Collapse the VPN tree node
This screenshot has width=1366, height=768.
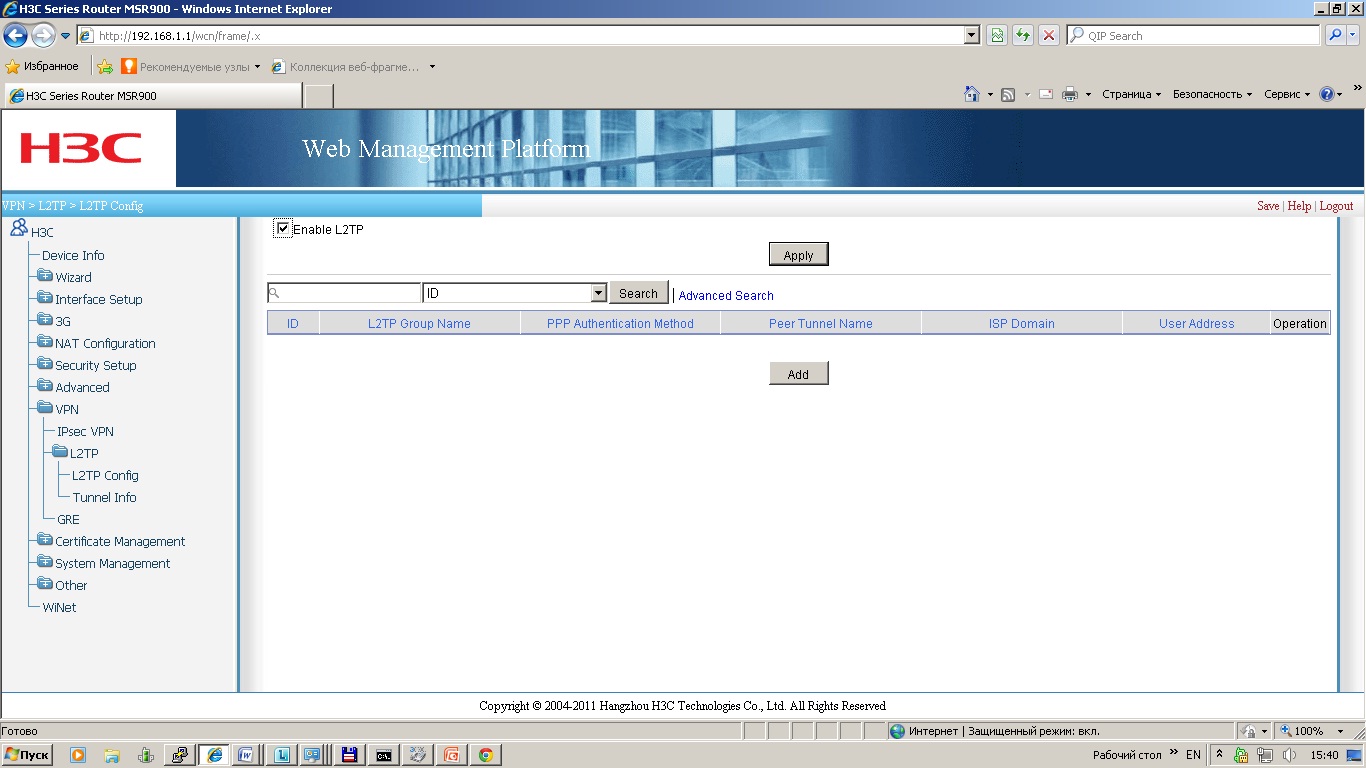tap(45, 408)
